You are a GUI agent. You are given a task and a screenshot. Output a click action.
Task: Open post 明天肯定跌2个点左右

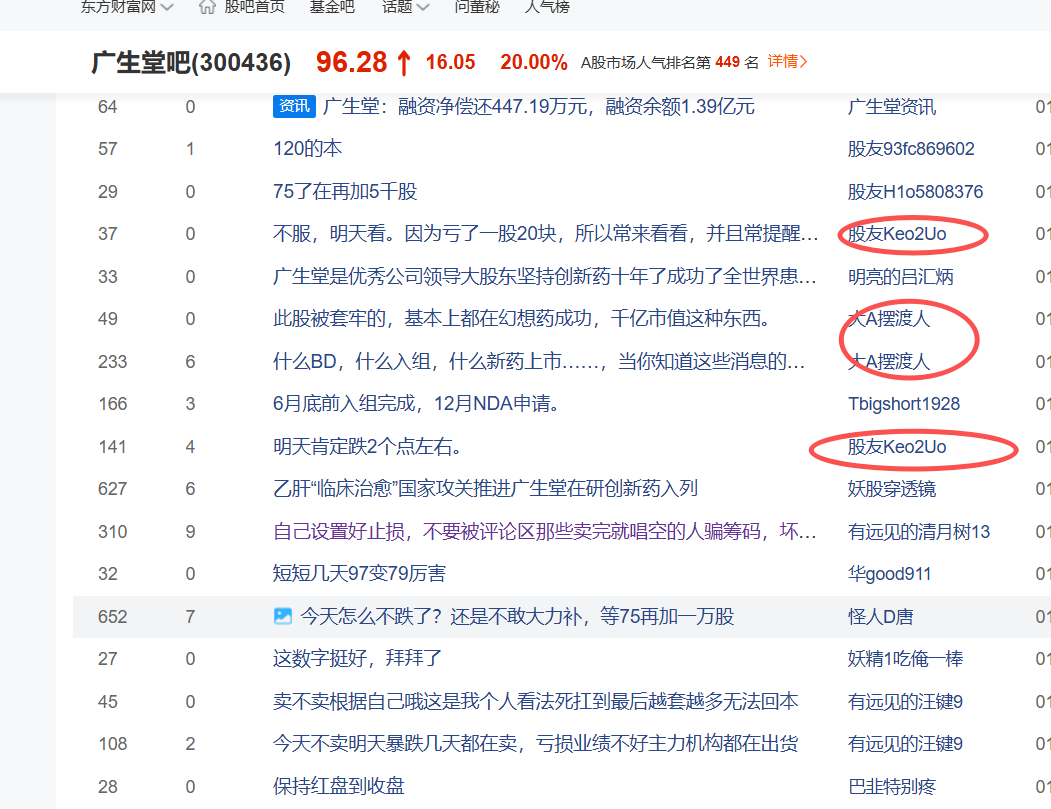(x=367, y=446)
